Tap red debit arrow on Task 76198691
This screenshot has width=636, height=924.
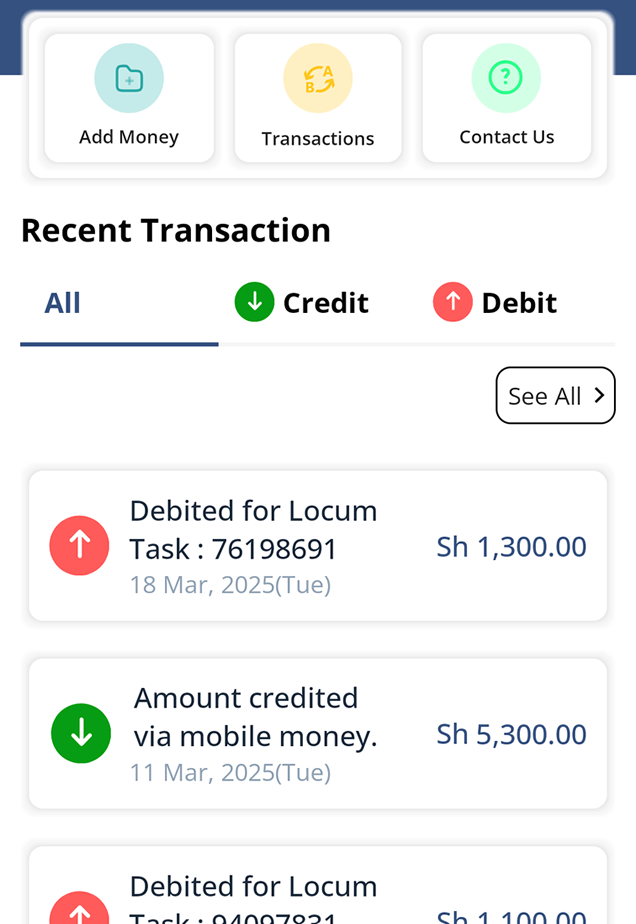(79, 546)
